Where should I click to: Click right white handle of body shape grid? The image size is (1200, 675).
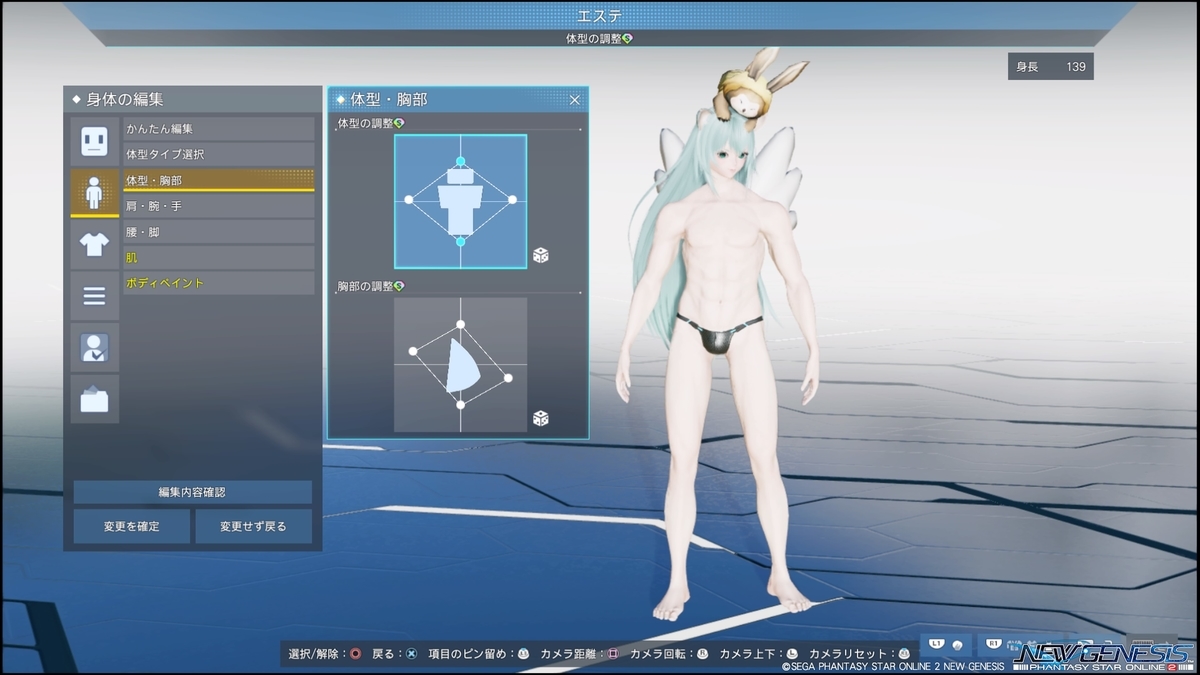(512, 200)
